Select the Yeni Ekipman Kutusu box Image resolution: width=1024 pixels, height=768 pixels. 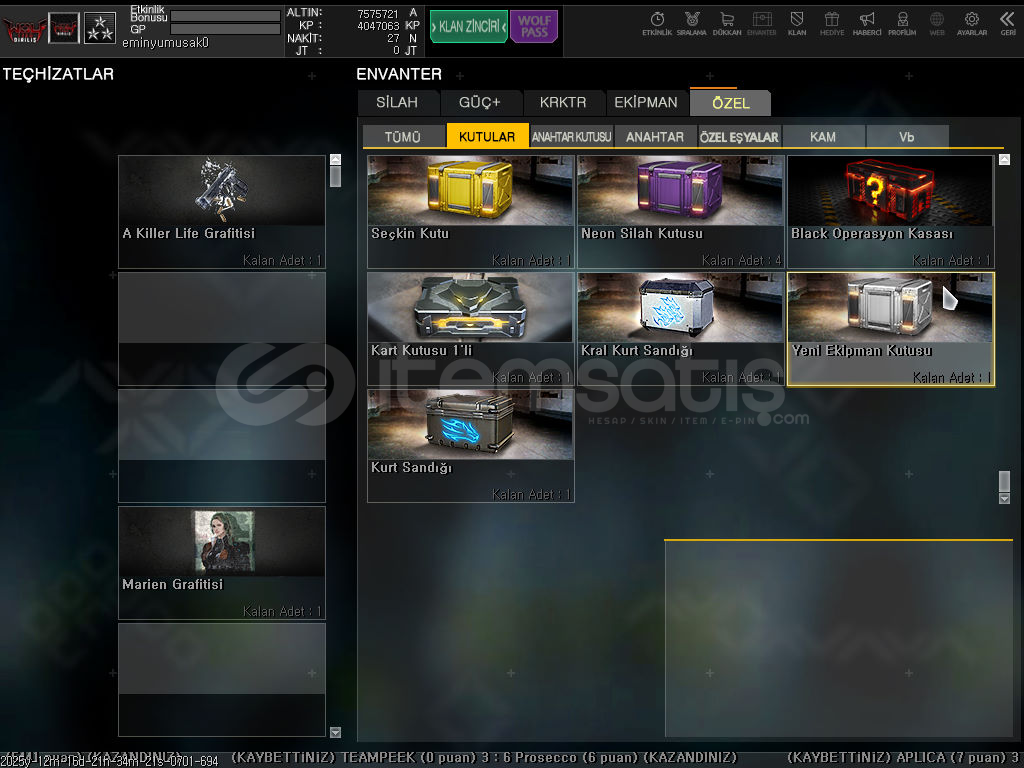pyautogui.click(x=891, y=329)
